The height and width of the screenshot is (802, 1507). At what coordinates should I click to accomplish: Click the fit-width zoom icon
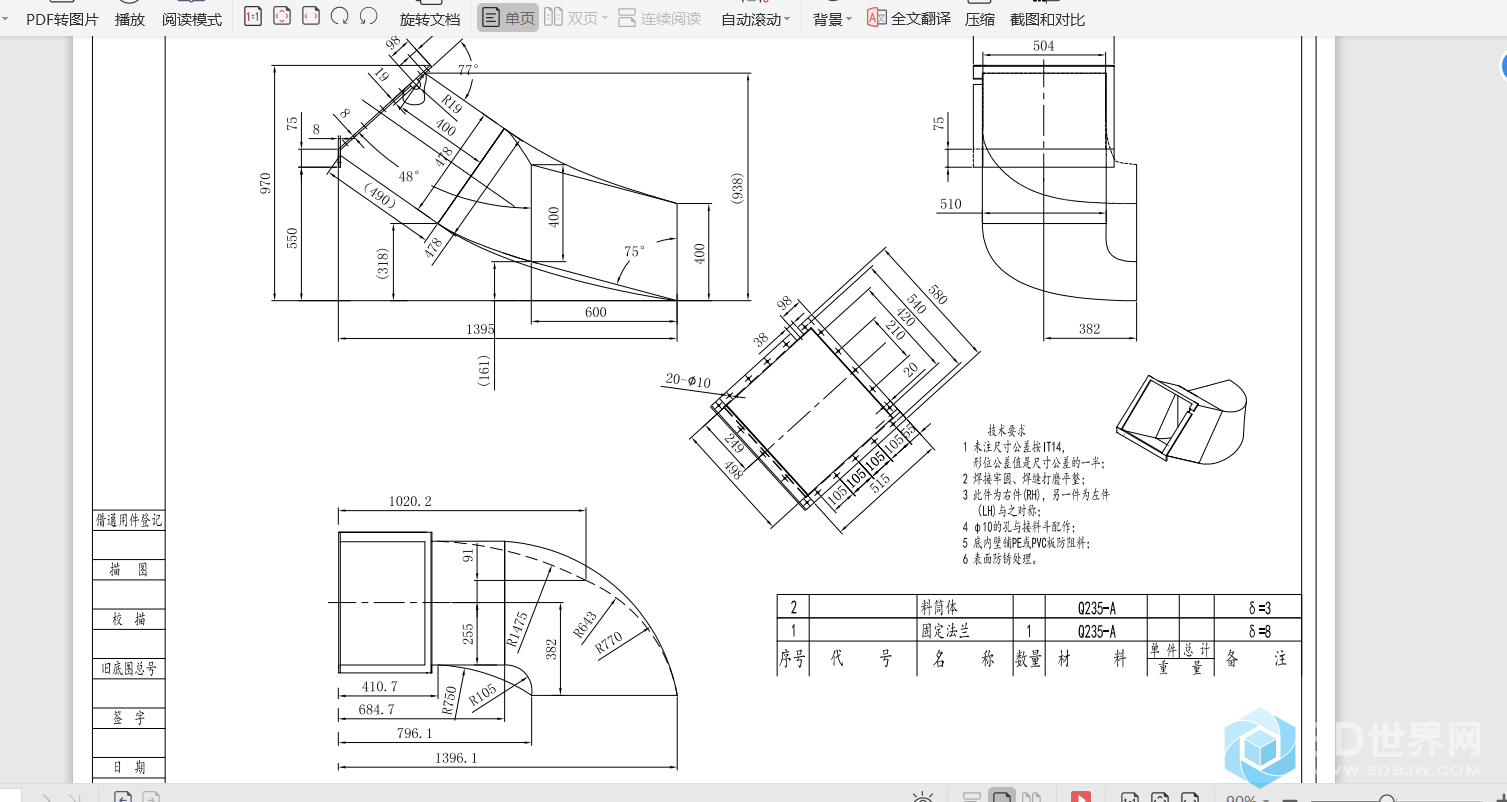[311, 16]
